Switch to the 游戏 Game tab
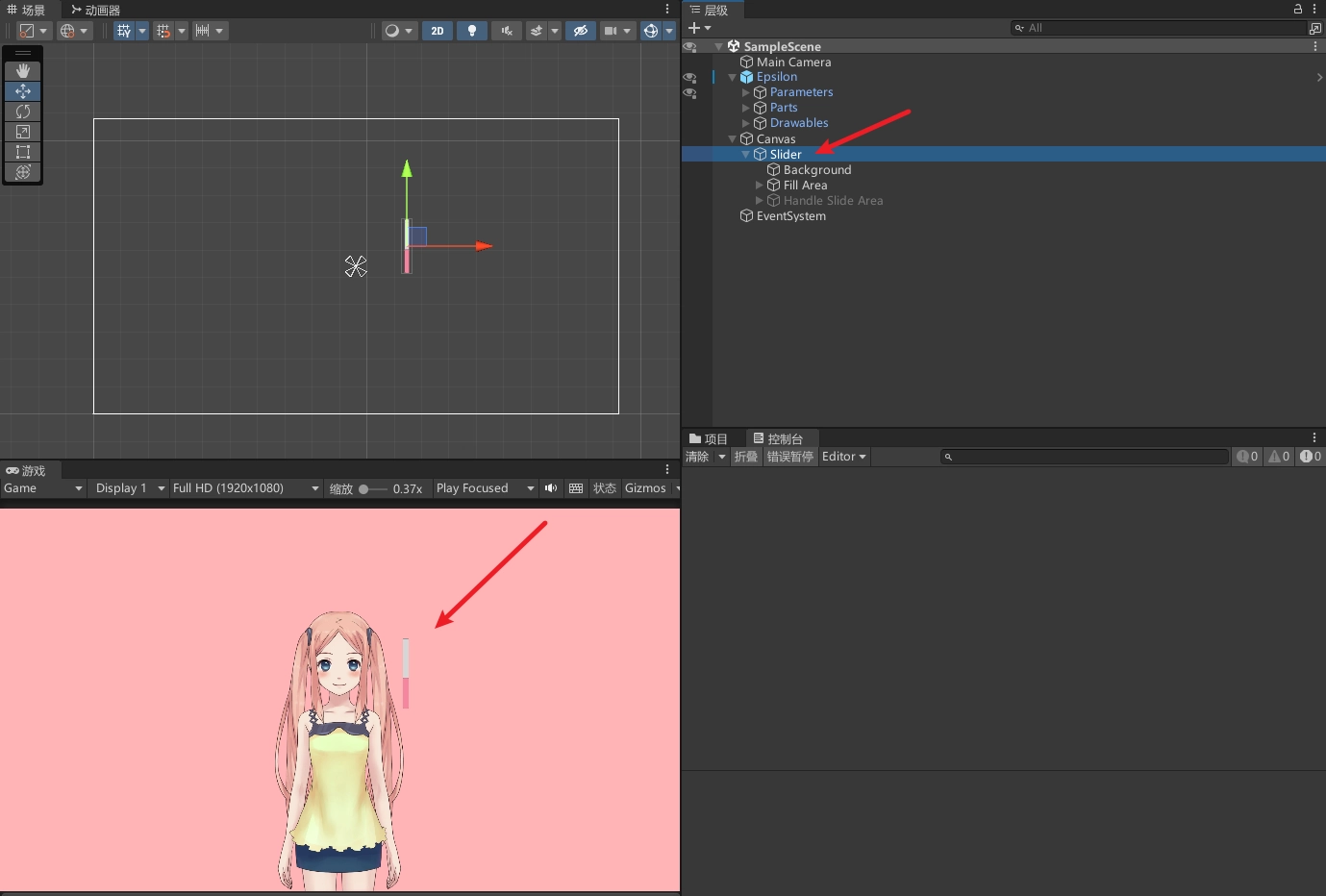Image resolution: width=1326 pixels, height=896 pixels. 26,470
